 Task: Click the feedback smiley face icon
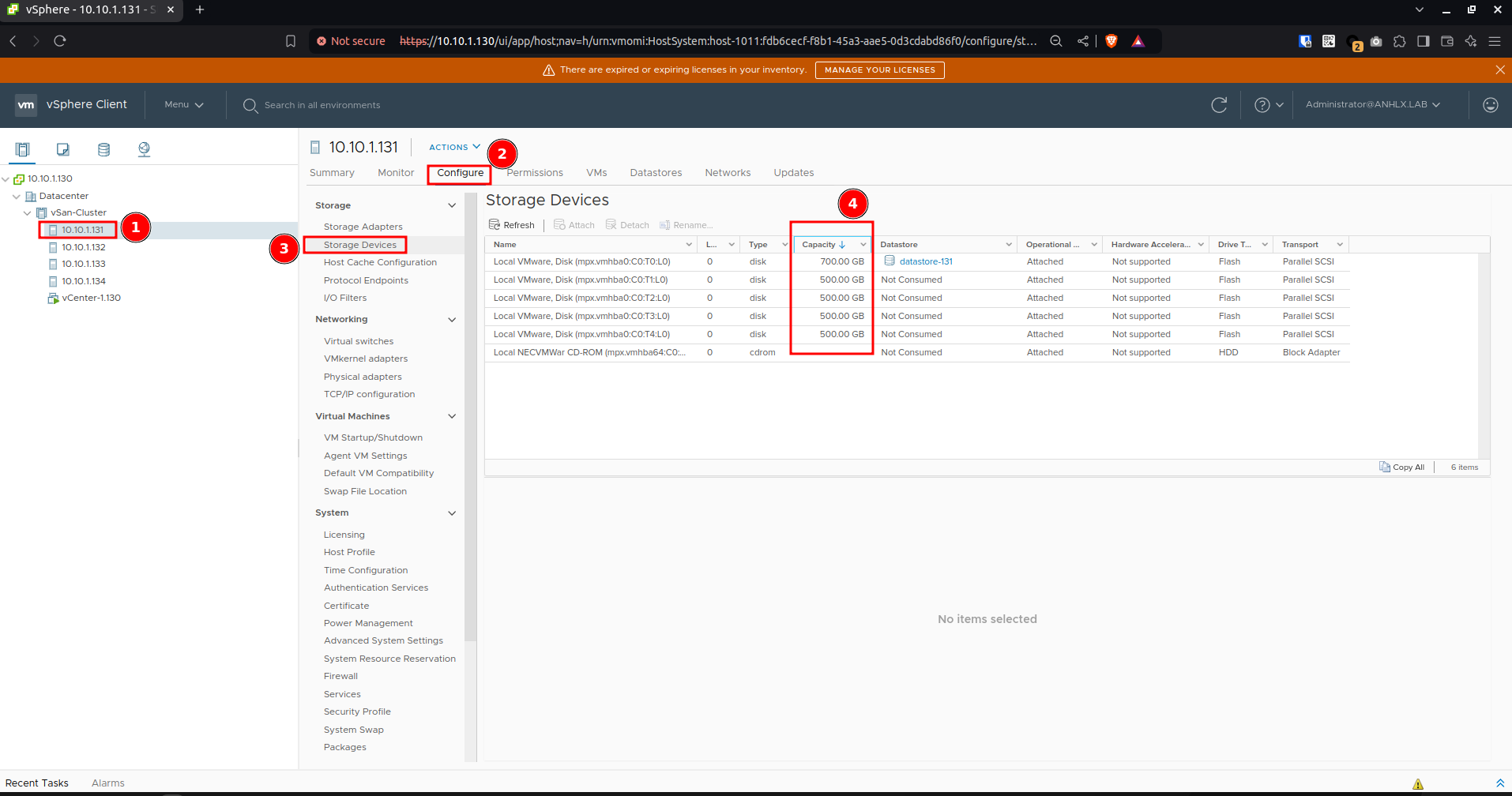(x=1490, y=105)
